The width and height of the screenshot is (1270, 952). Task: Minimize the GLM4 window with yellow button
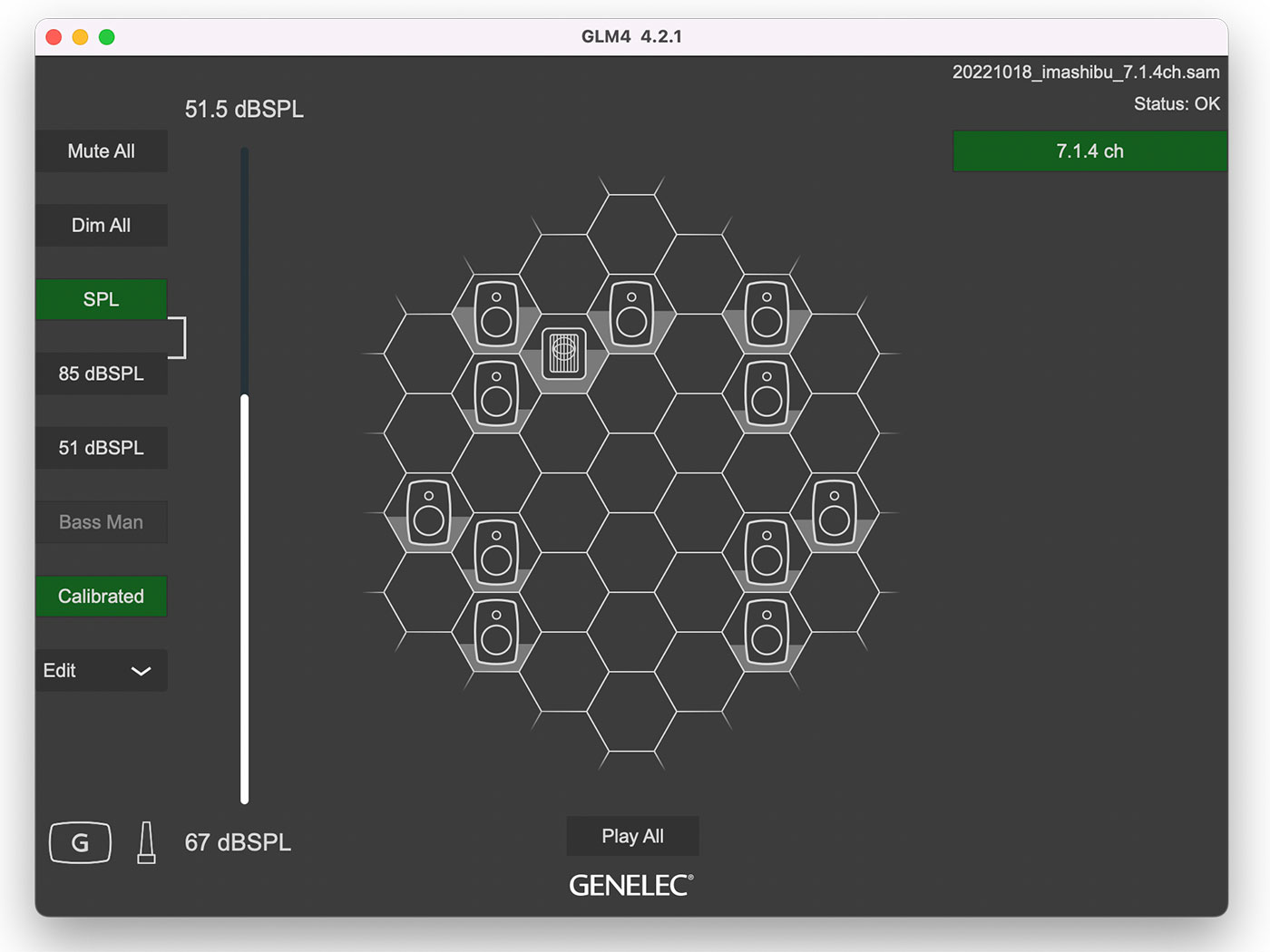80,37
